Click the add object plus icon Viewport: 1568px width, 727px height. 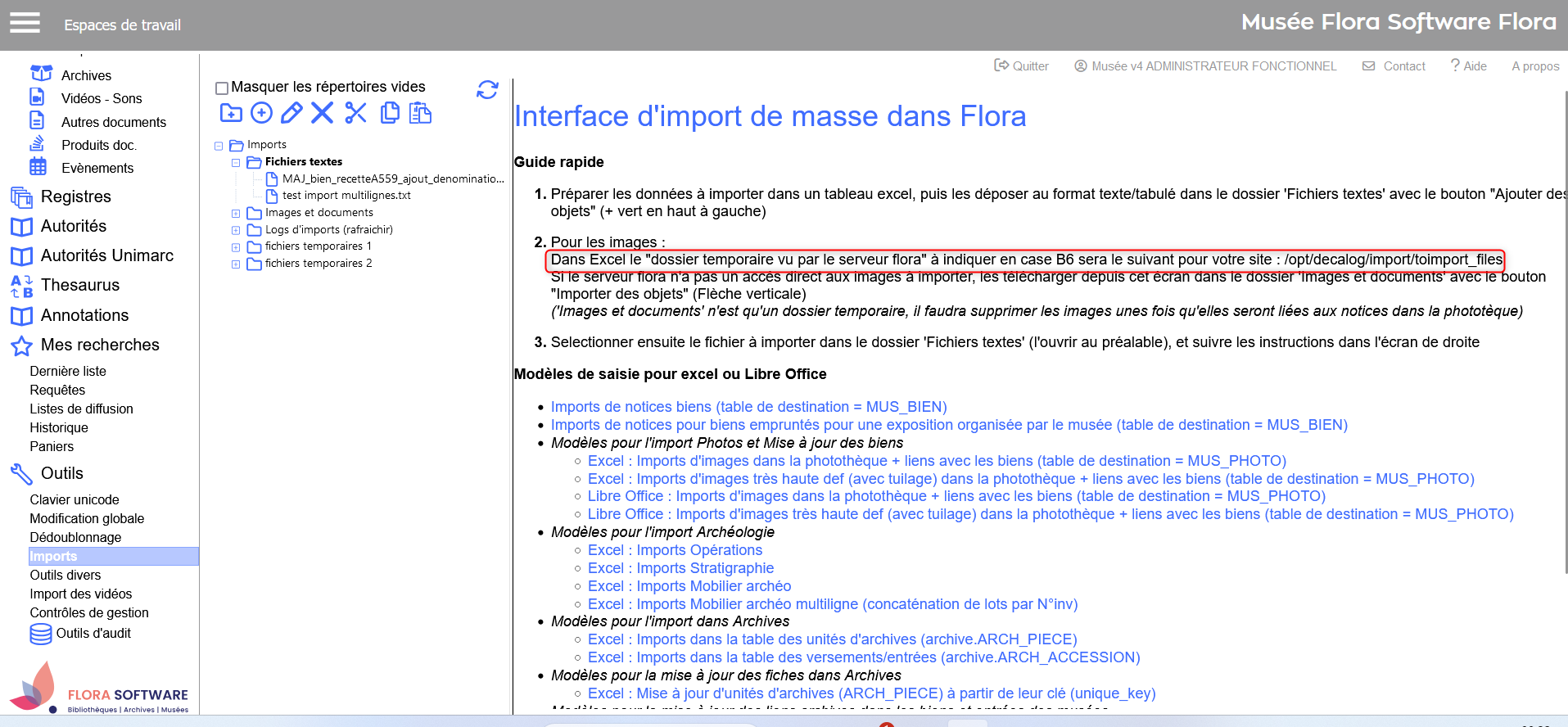261,113
